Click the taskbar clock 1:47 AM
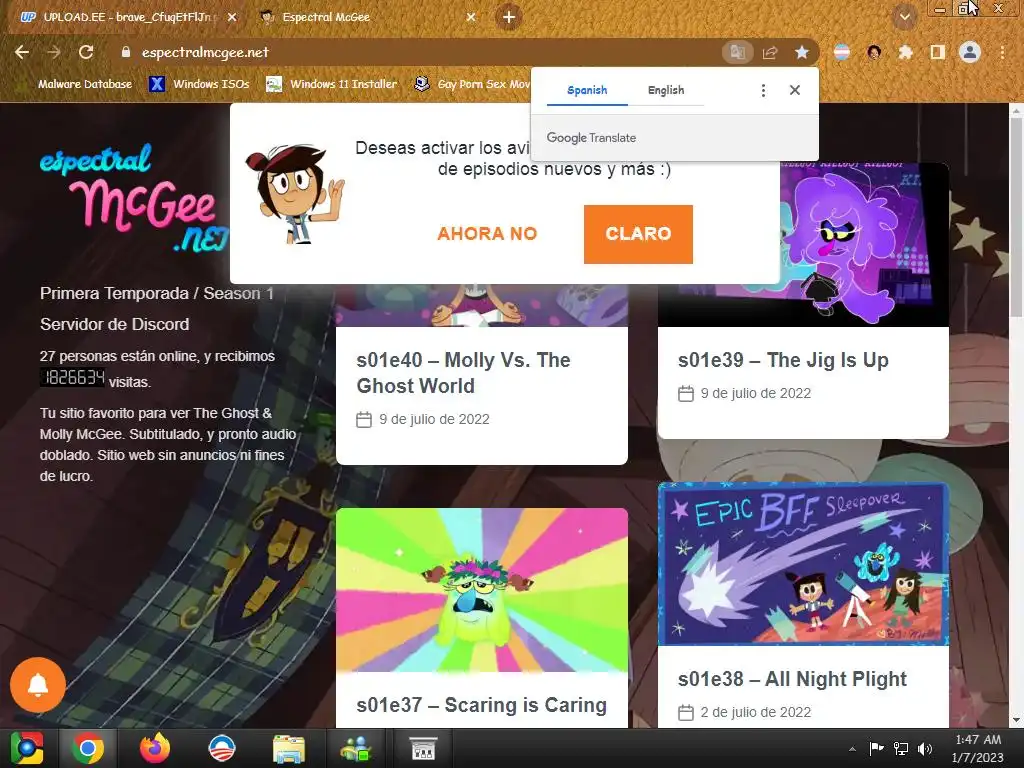The width and height of the screenshot is (1024, 768). [x=978, y=748]
